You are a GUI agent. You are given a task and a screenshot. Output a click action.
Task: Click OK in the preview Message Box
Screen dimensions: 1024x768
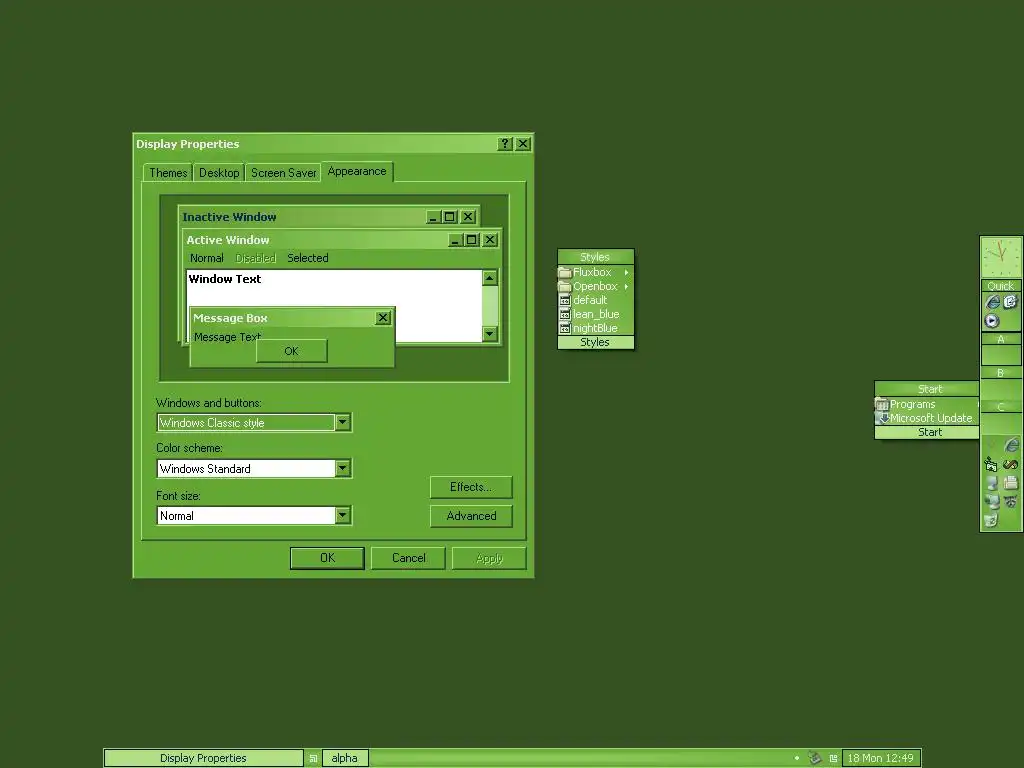pos(291,351)
